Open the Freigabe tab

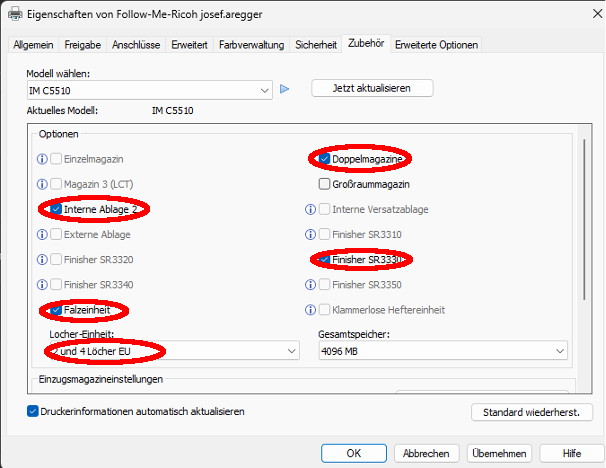point(83,45)
